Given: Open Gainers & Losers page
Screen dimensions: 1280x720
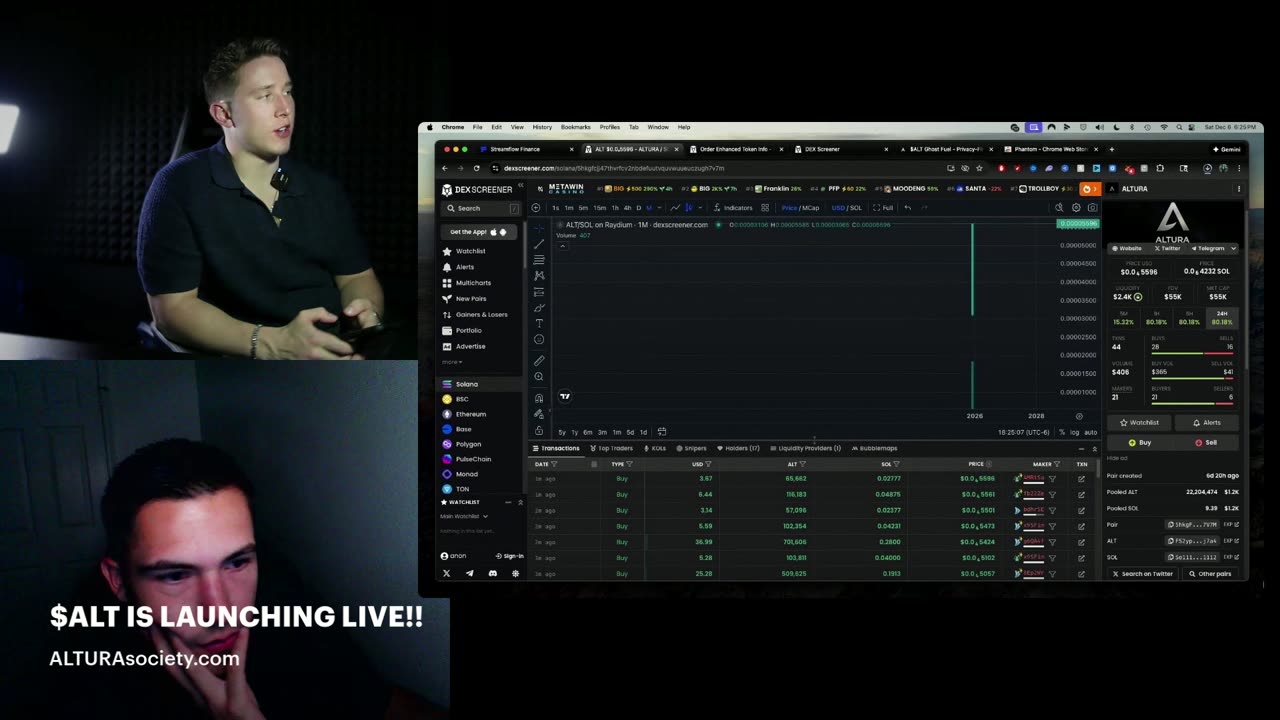Looking at the screenshot, I should coord(475,314).
